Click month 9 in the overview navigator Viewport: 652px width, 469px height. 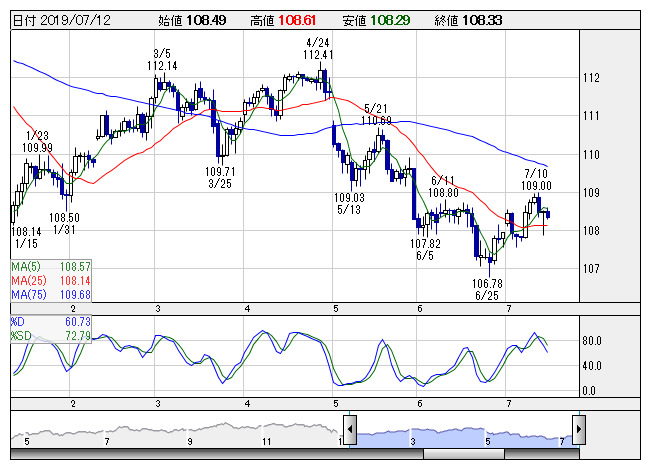pyautogui.click(x=190, y=441)
